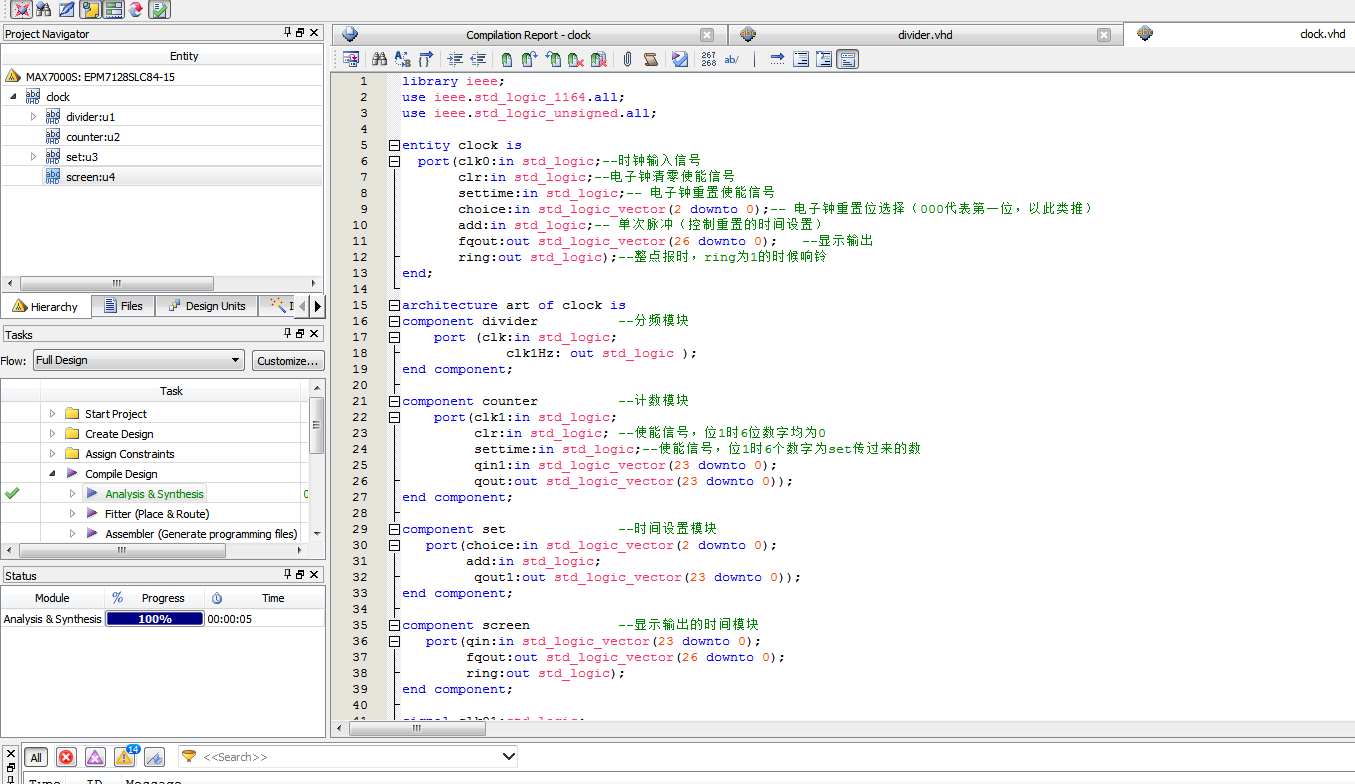Click the 00:00:05 time value in Status

pos(229,619)
